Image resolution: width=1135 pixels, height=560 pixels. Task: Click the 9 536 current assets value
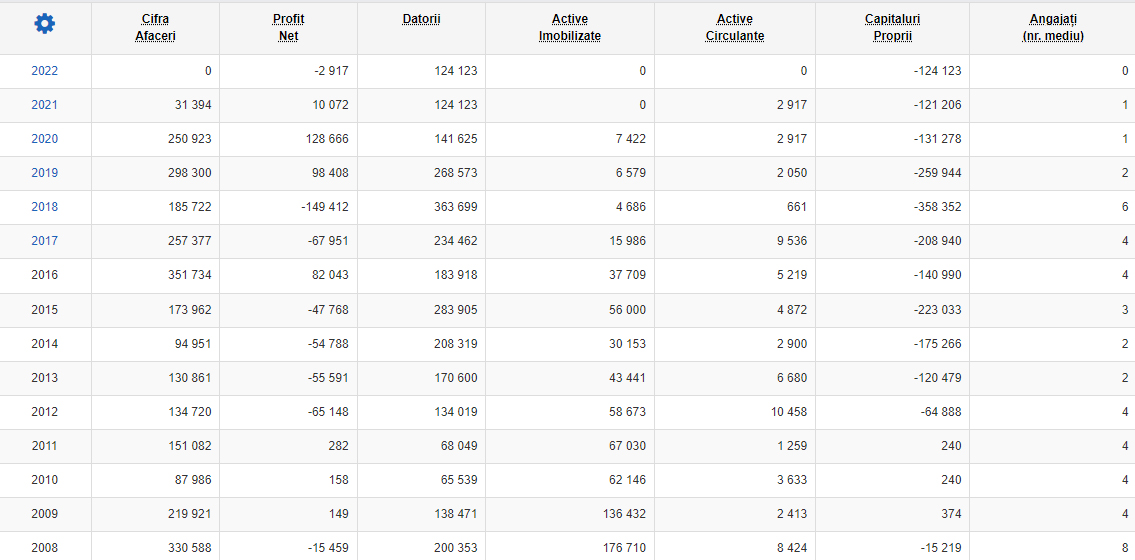pyautogui.click(x=790, y=241)
